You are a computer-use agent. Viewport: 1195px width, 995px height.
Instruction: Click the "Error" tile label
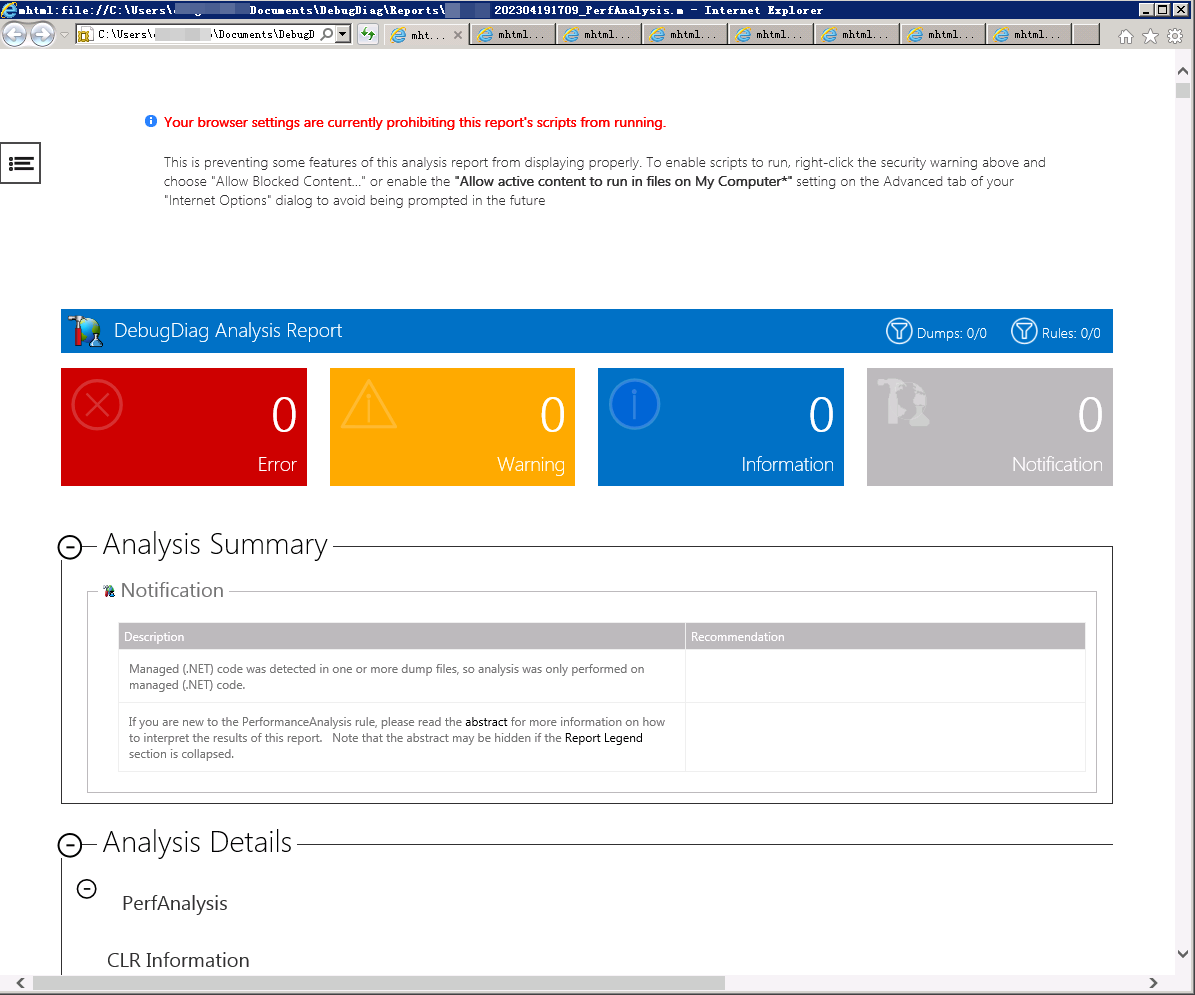[x=277, y=465]
